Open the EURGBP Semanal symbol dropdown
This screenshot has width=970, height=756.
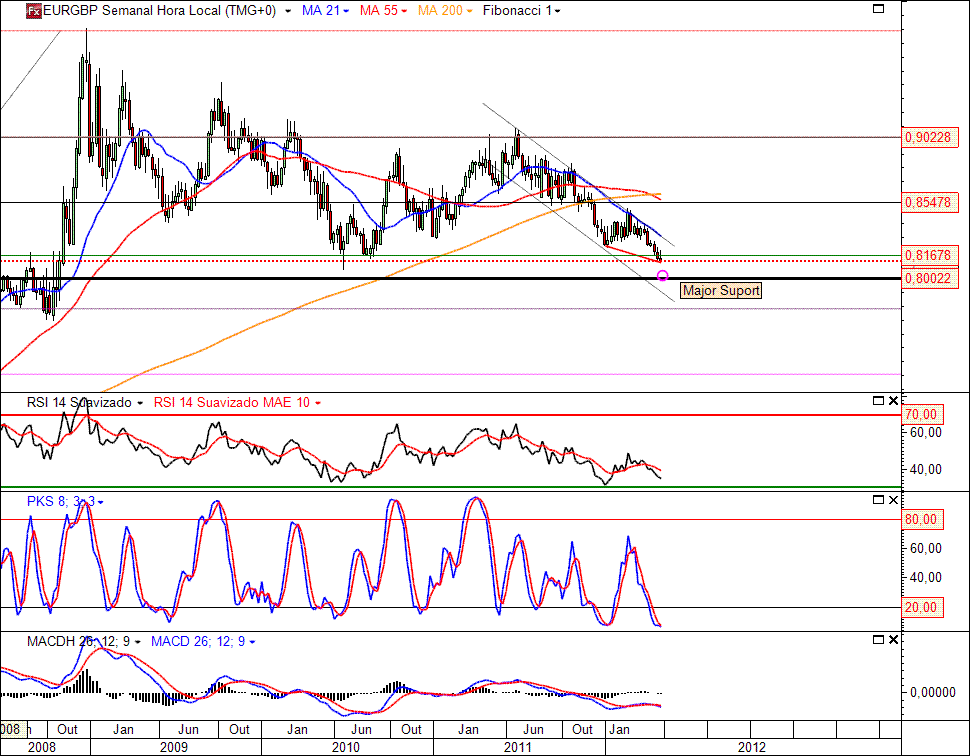pos(288,11)
